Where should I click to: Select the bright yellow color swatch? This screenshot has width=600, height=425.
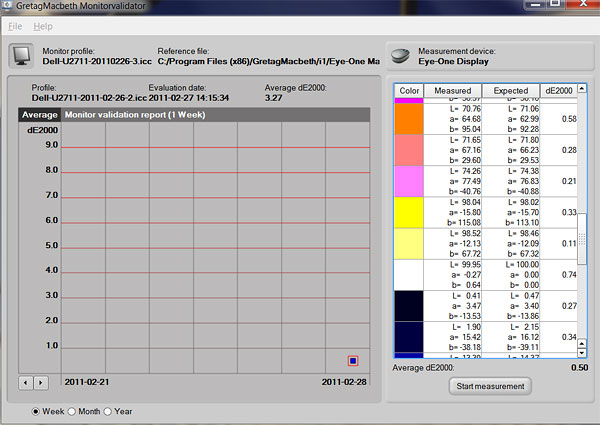coord(409,213)
